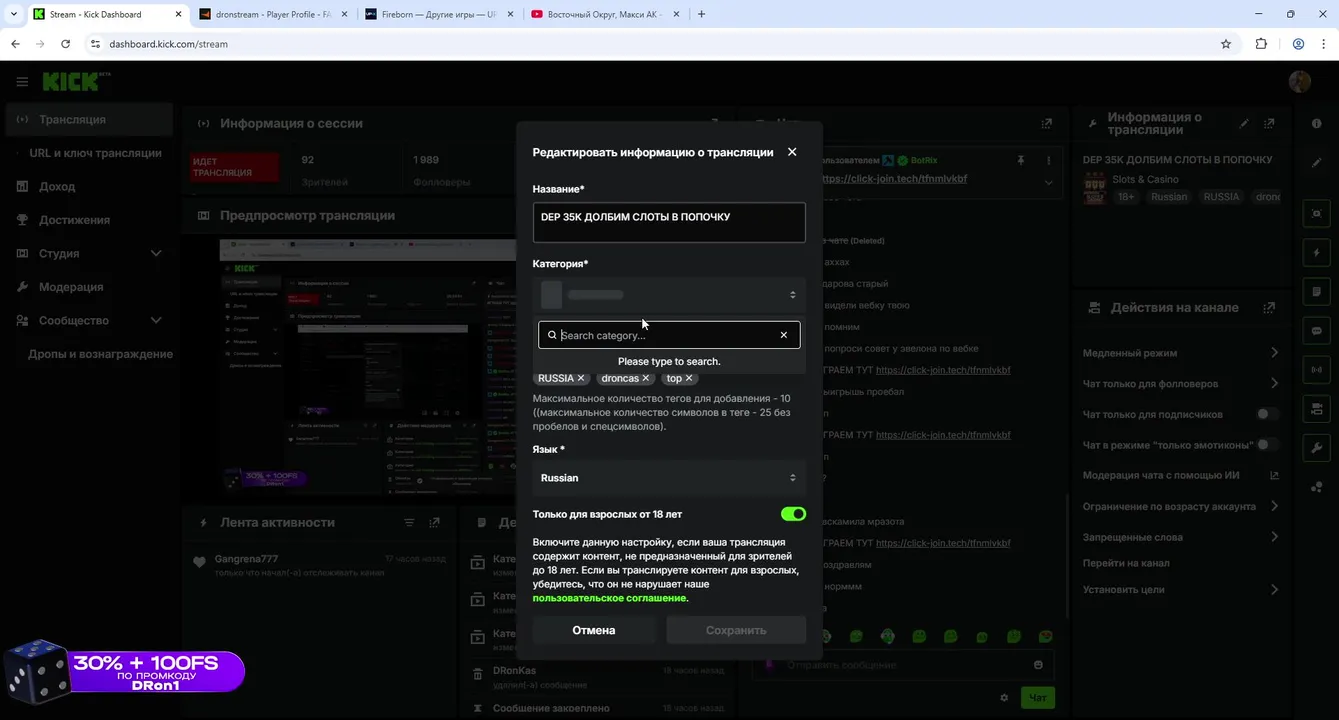Open the hamburger sidebar menu
This screenshot has width=1339, height=720.
click(x=22, y=82)
